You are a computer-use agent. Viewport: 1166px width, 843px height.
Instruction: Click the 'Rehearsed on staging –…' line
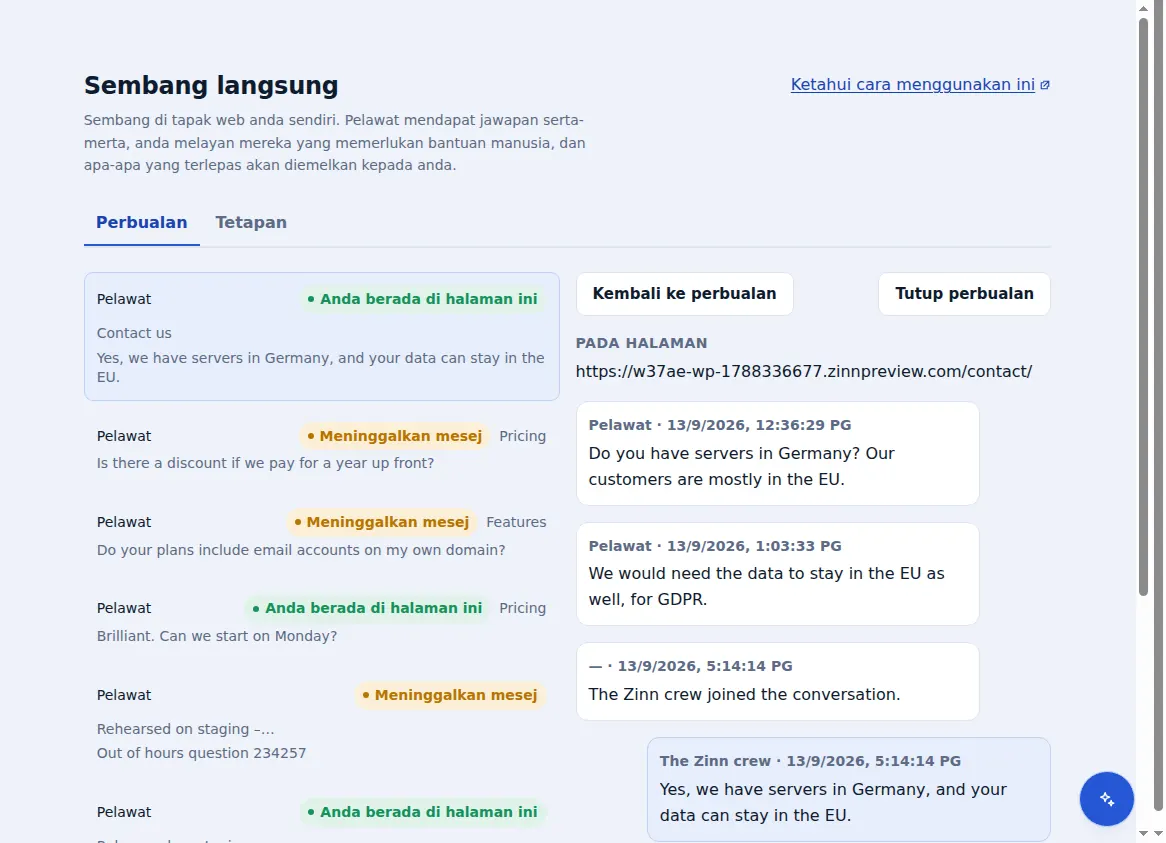pyautogui.click(x=185, y=729)
